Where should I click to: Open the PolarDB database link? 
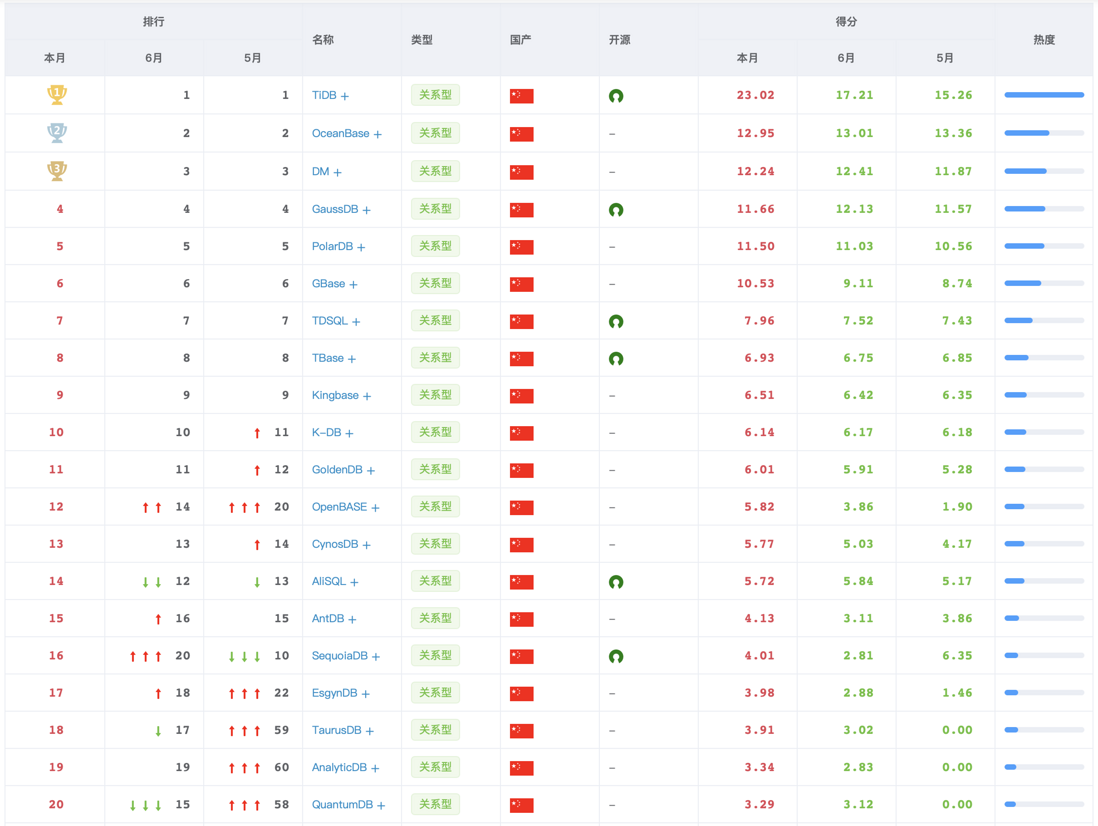click(x=338, y=246)
